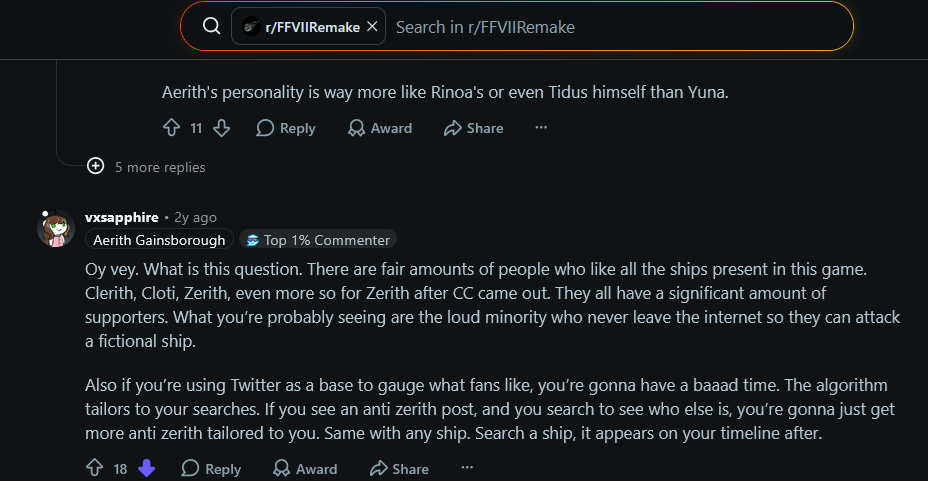Downvote the comment with 11 points
The width and height of the screenshot is (928, 481).
point(221,128)
